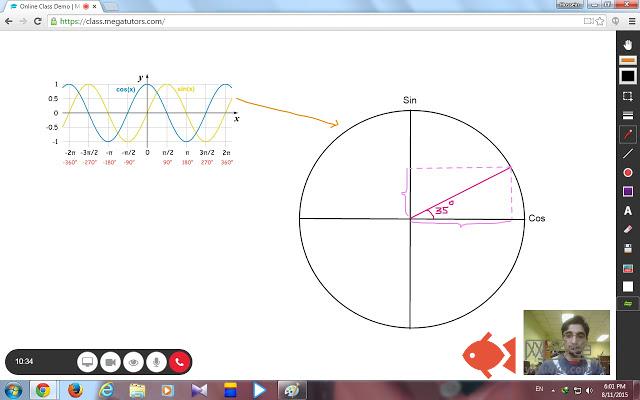
Task: Click the save floppy disk icon
Action: [x=627, y=248]
